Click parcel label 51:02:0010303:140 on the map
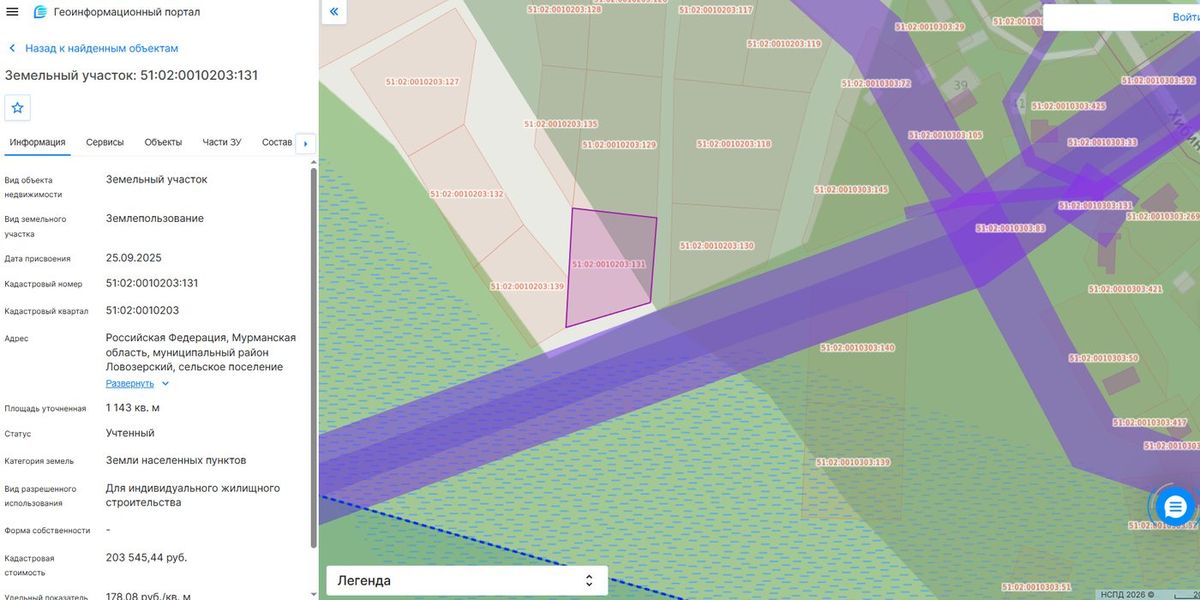 [857, 348]
